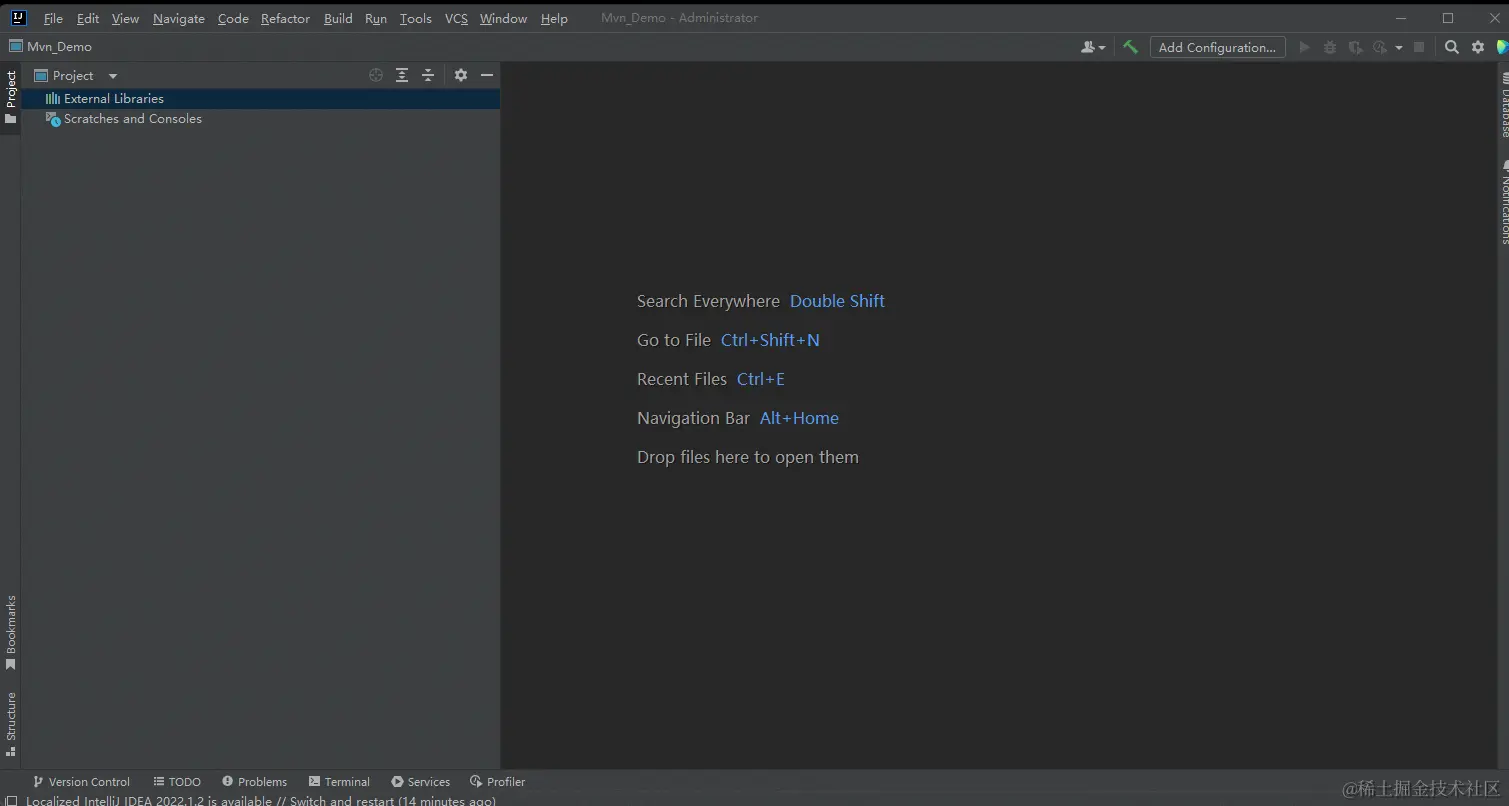
Task: Open the Run menu
Action: coord(376,18)
